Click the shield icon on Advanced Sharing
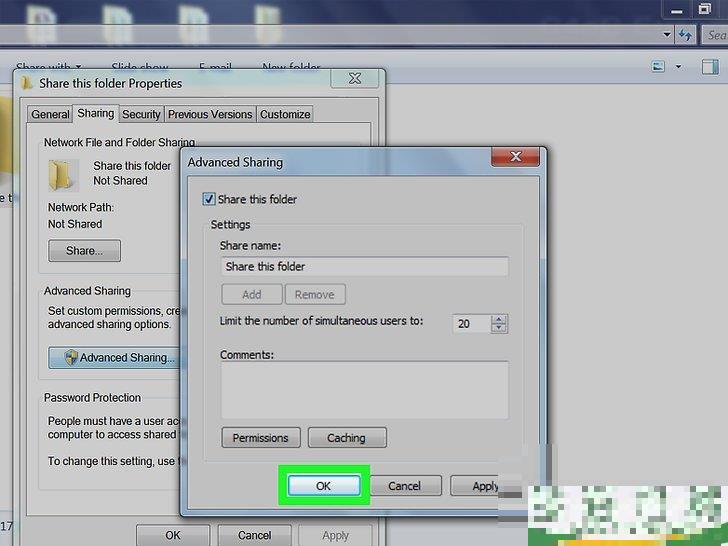The image size is (728, 546). (x=71, y=357)
